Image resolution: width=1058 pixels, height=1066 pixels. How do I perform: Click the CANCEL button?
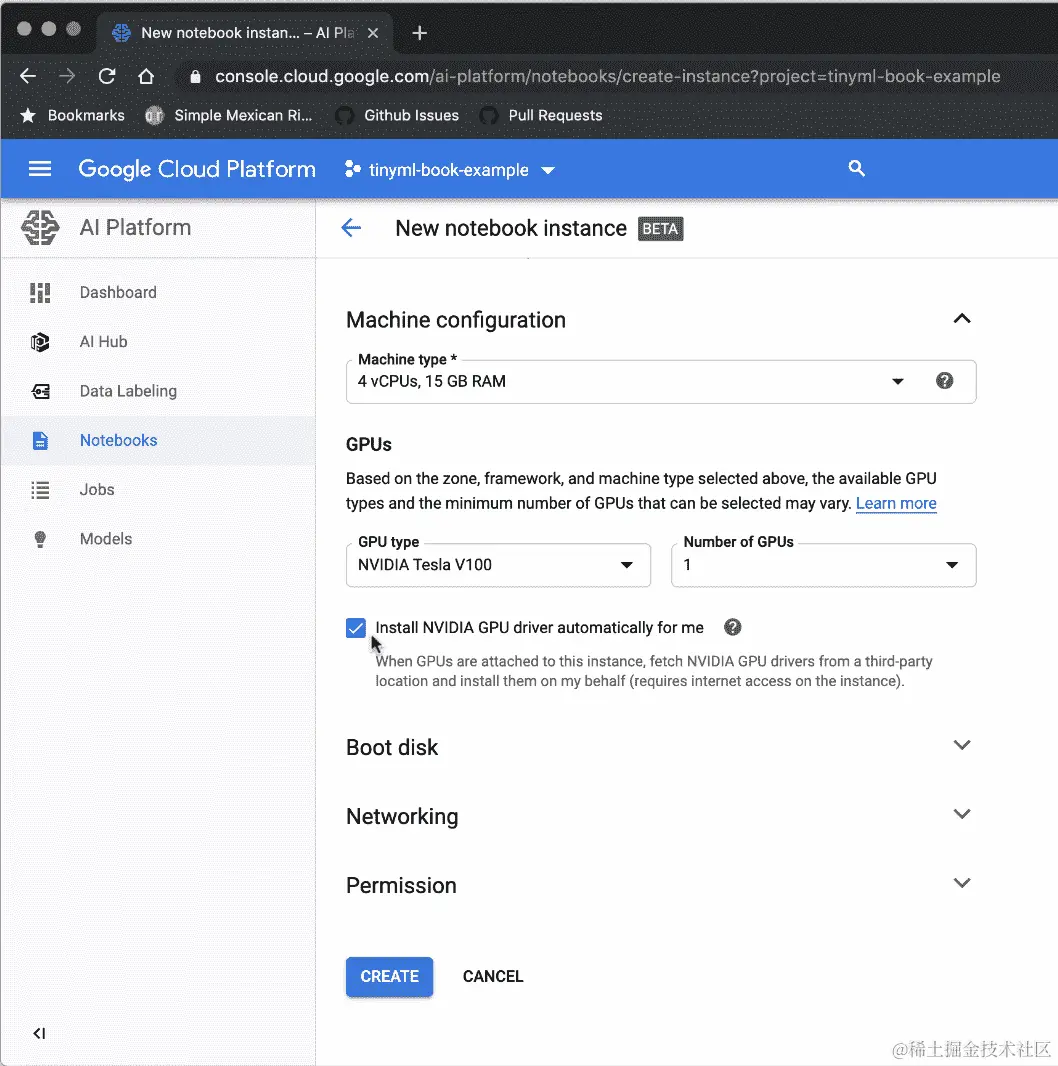pyautogui.click(x=493, y=976)
